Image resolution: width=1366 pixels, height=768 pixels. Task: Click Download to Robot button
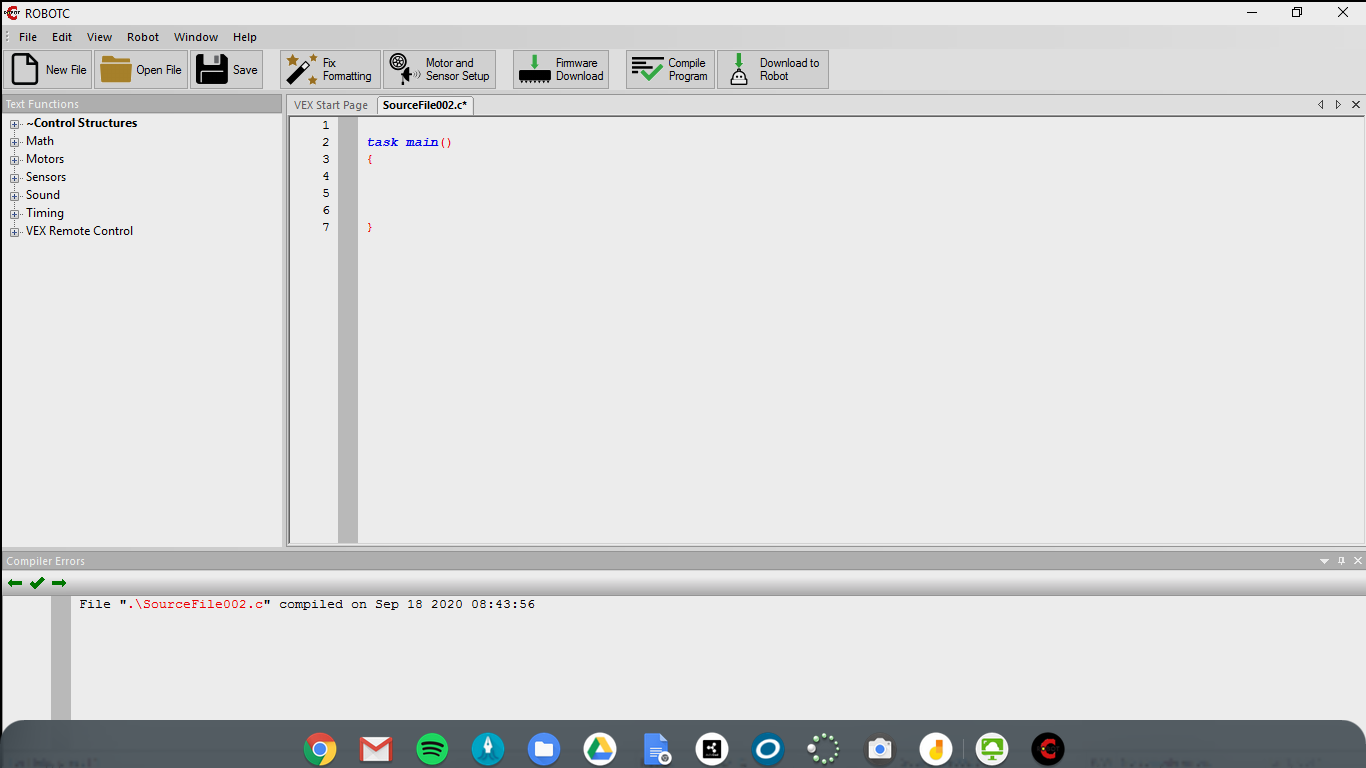click(773, 70)
